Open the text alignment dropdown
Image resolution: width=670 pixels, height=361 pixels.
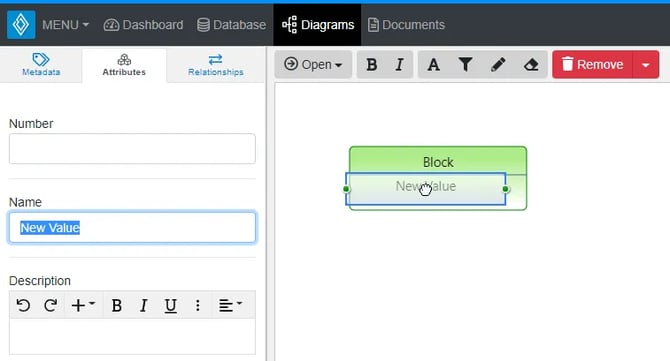coord(231,305)
